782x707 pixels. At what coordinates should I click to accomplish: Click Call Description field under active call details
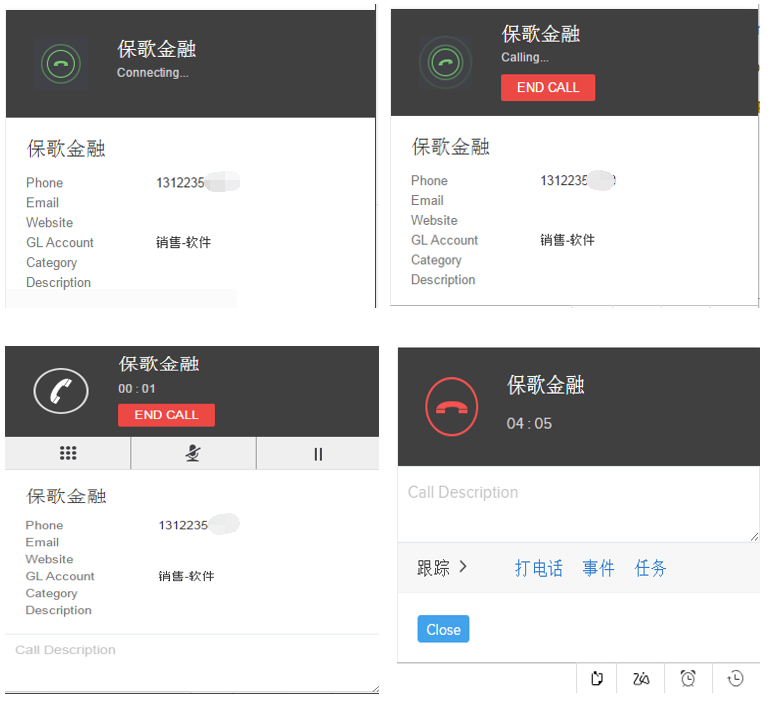tap(190, 662)
